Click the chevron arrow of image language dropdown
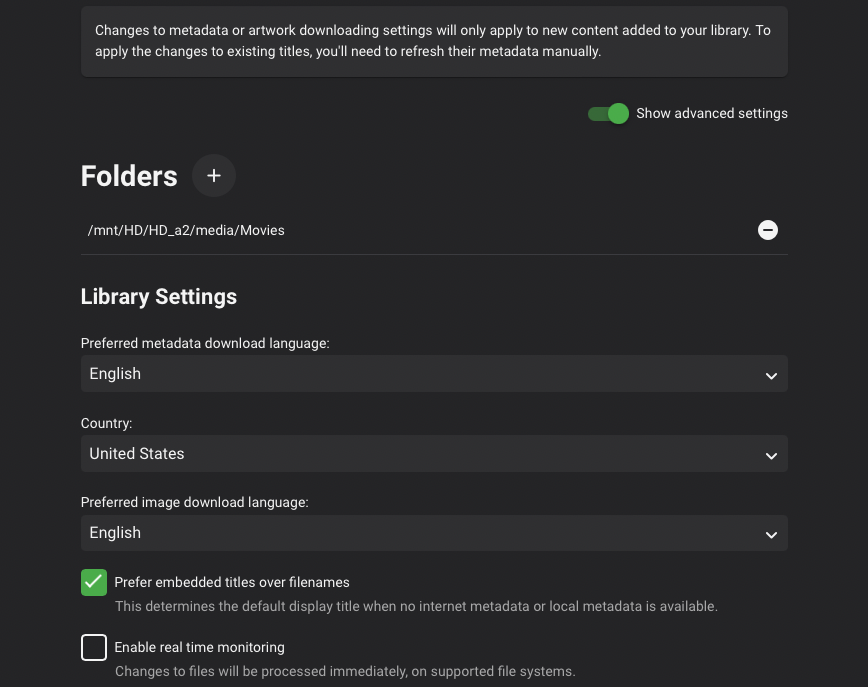This screenshot has height=687, width=868. click(771, 534)
